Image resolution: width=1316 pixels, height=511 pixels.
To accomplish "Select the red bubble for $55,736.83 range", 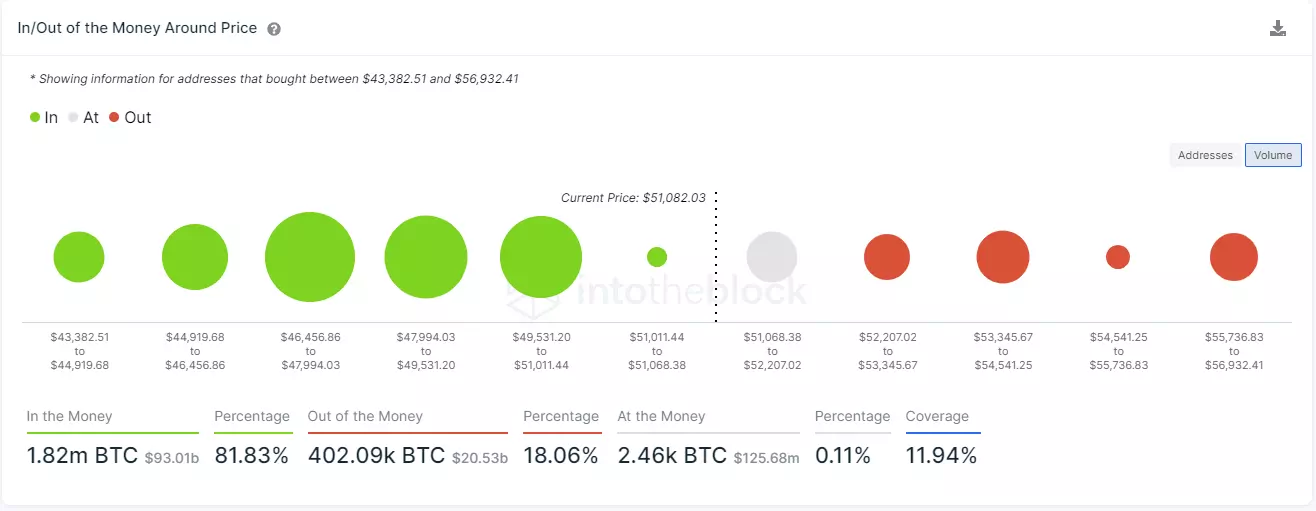I will pos(1234,257).
